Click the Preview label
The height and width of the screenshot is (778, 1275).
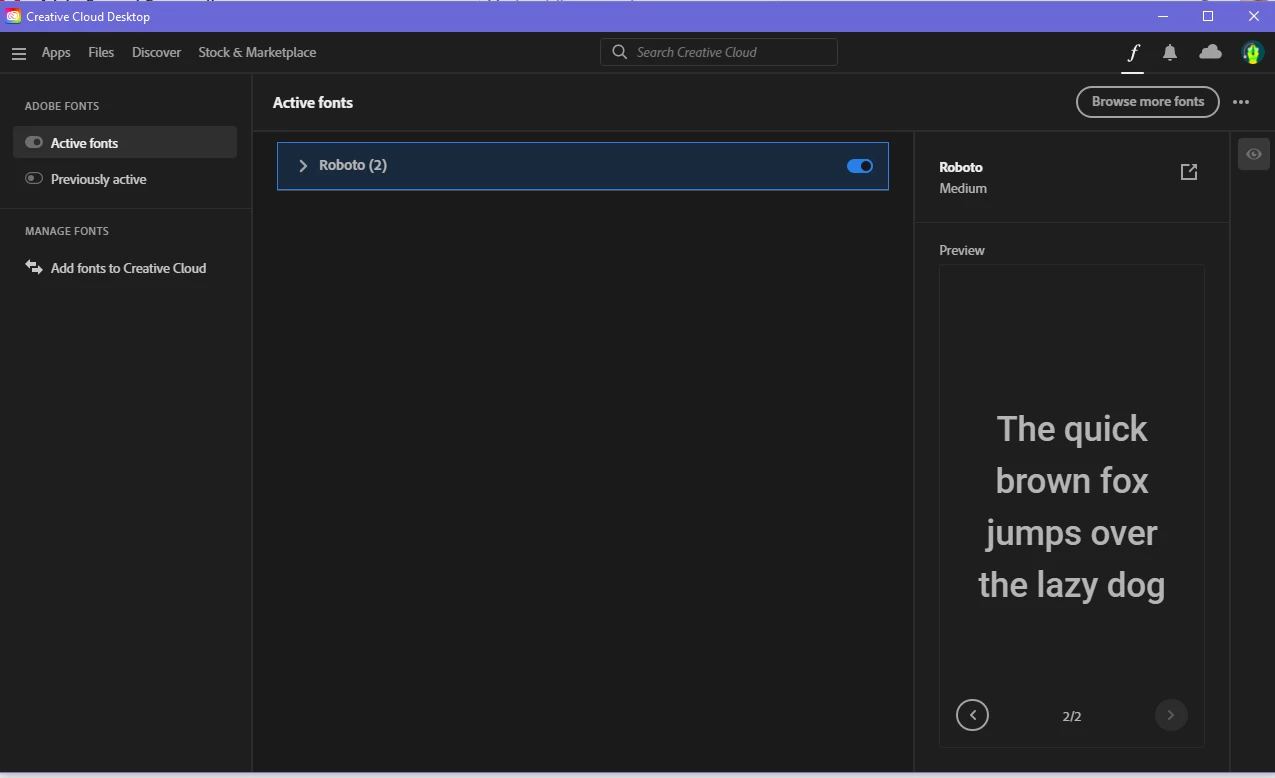pyautogui.click(x=962, y=250)
